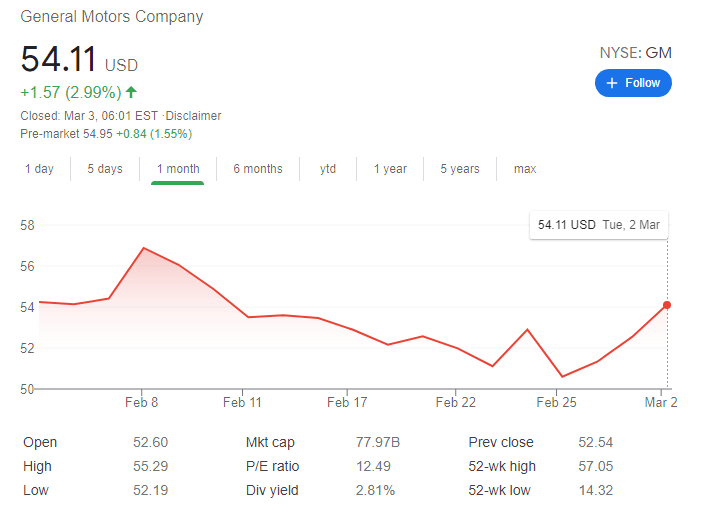Click the Closed: Mar 3, 06:01 EST text
Screen dimensions: 708x515
click(89, 116)
